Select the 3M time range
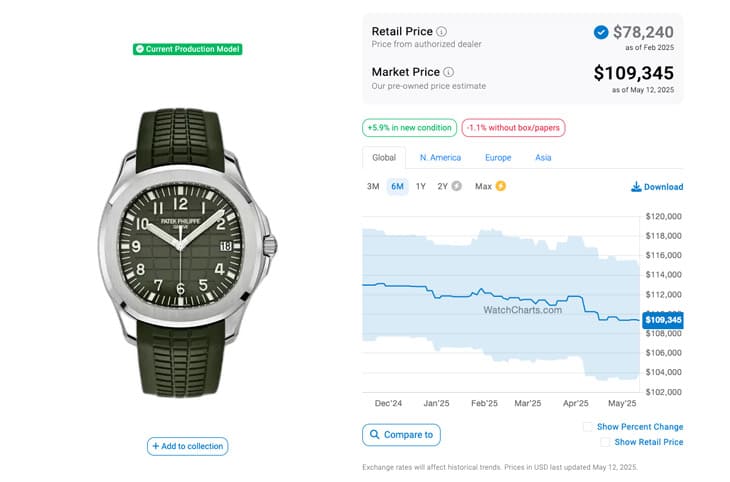Screen dimensions: 730x482 click(373, 186)
